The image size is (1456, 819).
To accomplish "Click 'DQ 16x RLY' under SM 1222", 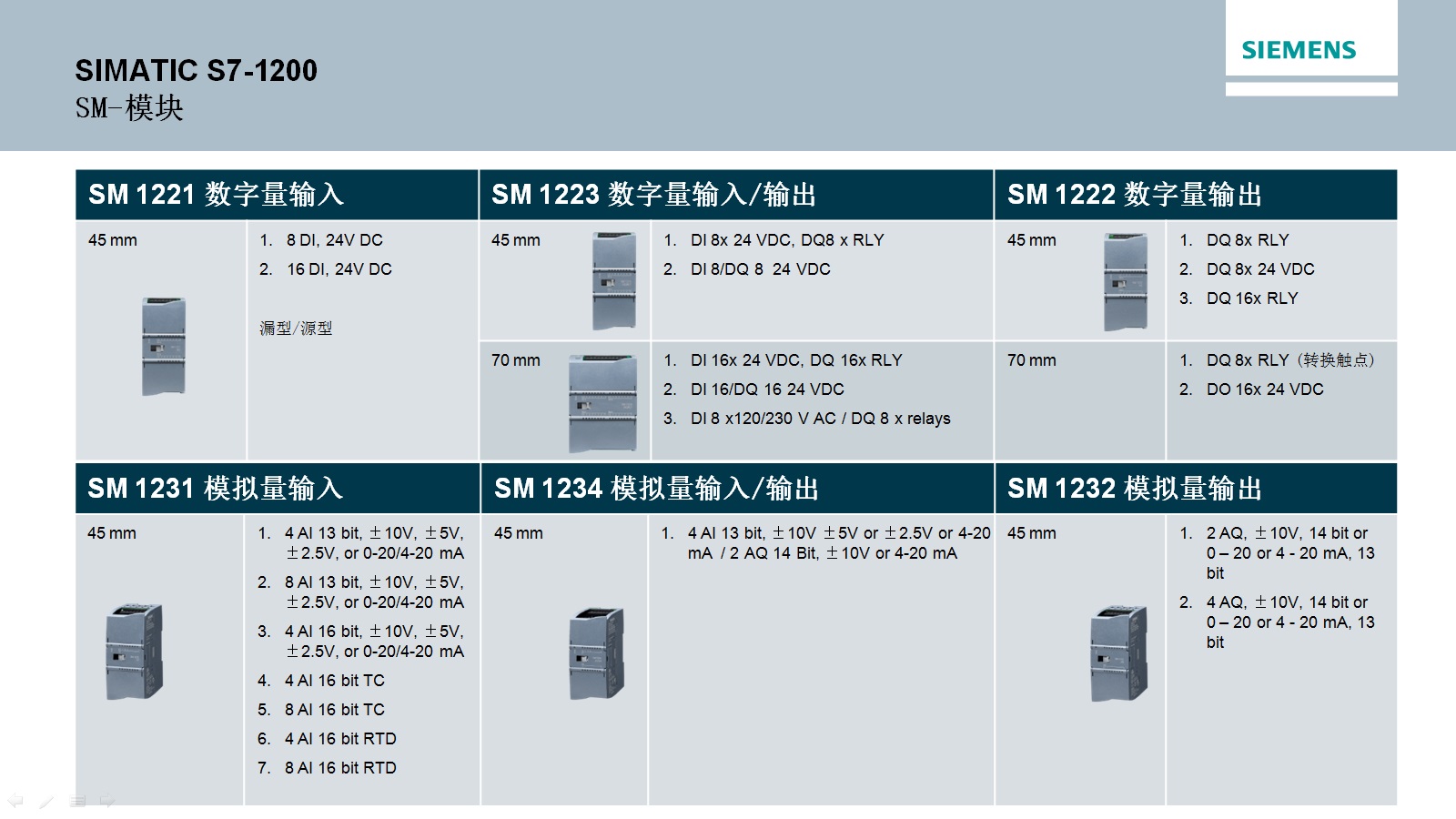I will click(1252, 298).
